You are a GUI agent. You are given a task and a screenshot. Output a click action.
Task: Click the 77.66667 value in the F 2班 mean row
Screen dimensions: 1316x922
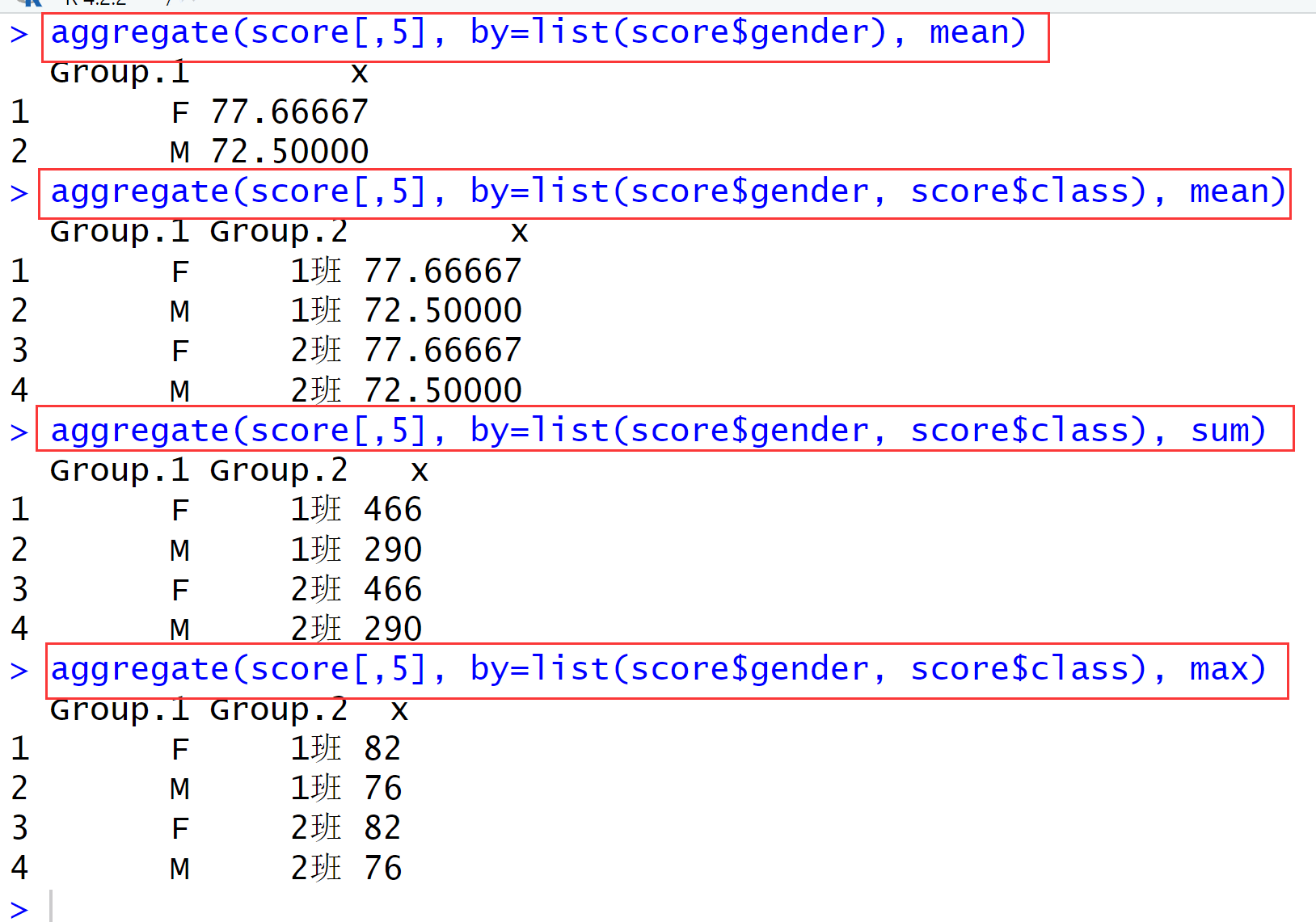[442, 350]
